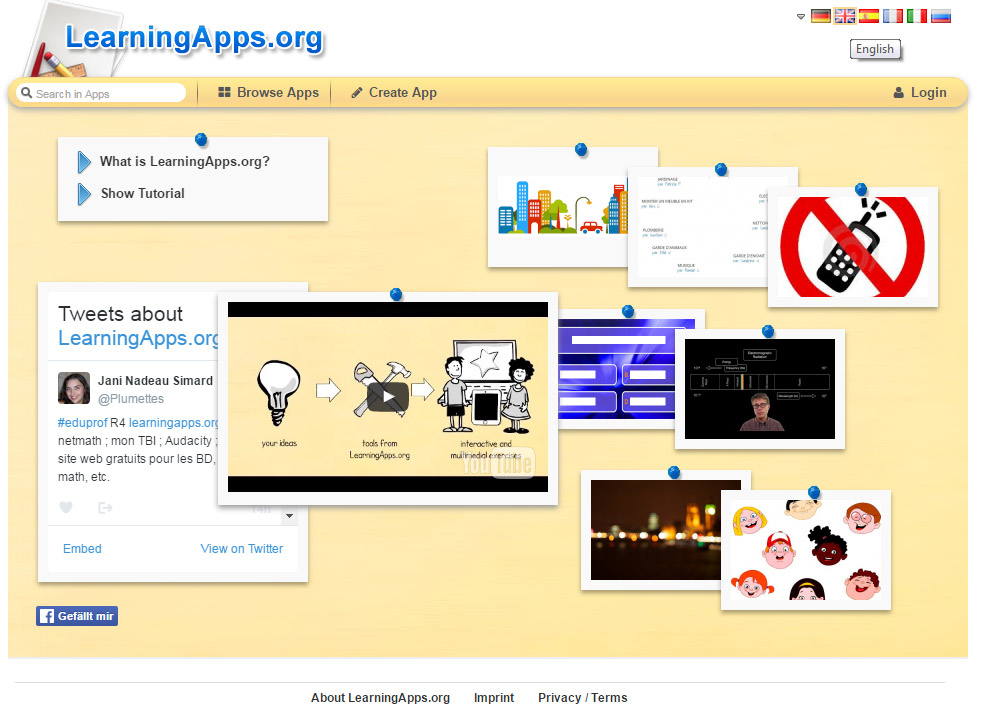Play the YouTube intro video
This screenshot has height=723, width=1000.
[388, 397]
